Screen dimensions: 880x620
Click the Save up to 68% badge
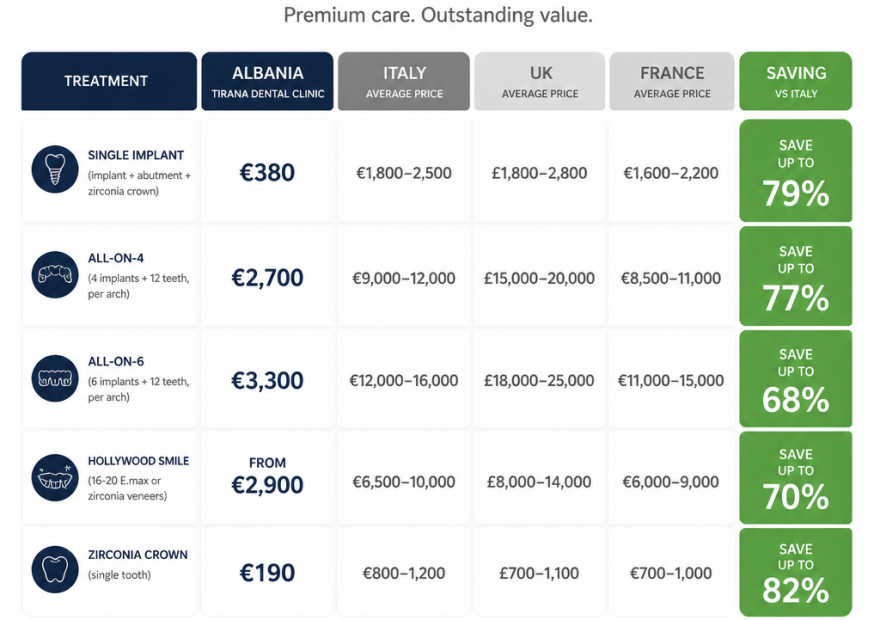tap(796, 379)
